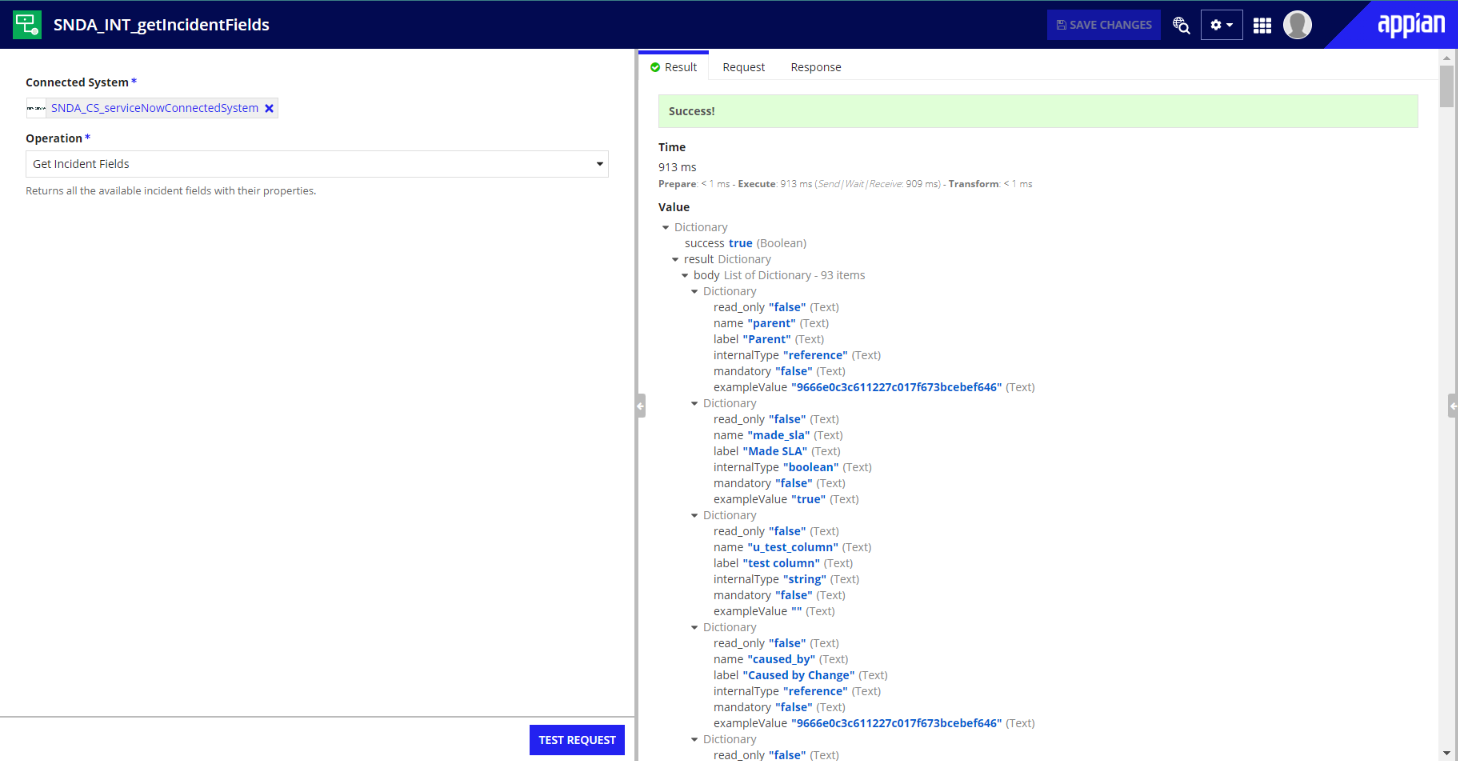This screenshot has height=761, width=1458.
Task: Collapse the top-level Dictionary node
Action: click(666, 228)
